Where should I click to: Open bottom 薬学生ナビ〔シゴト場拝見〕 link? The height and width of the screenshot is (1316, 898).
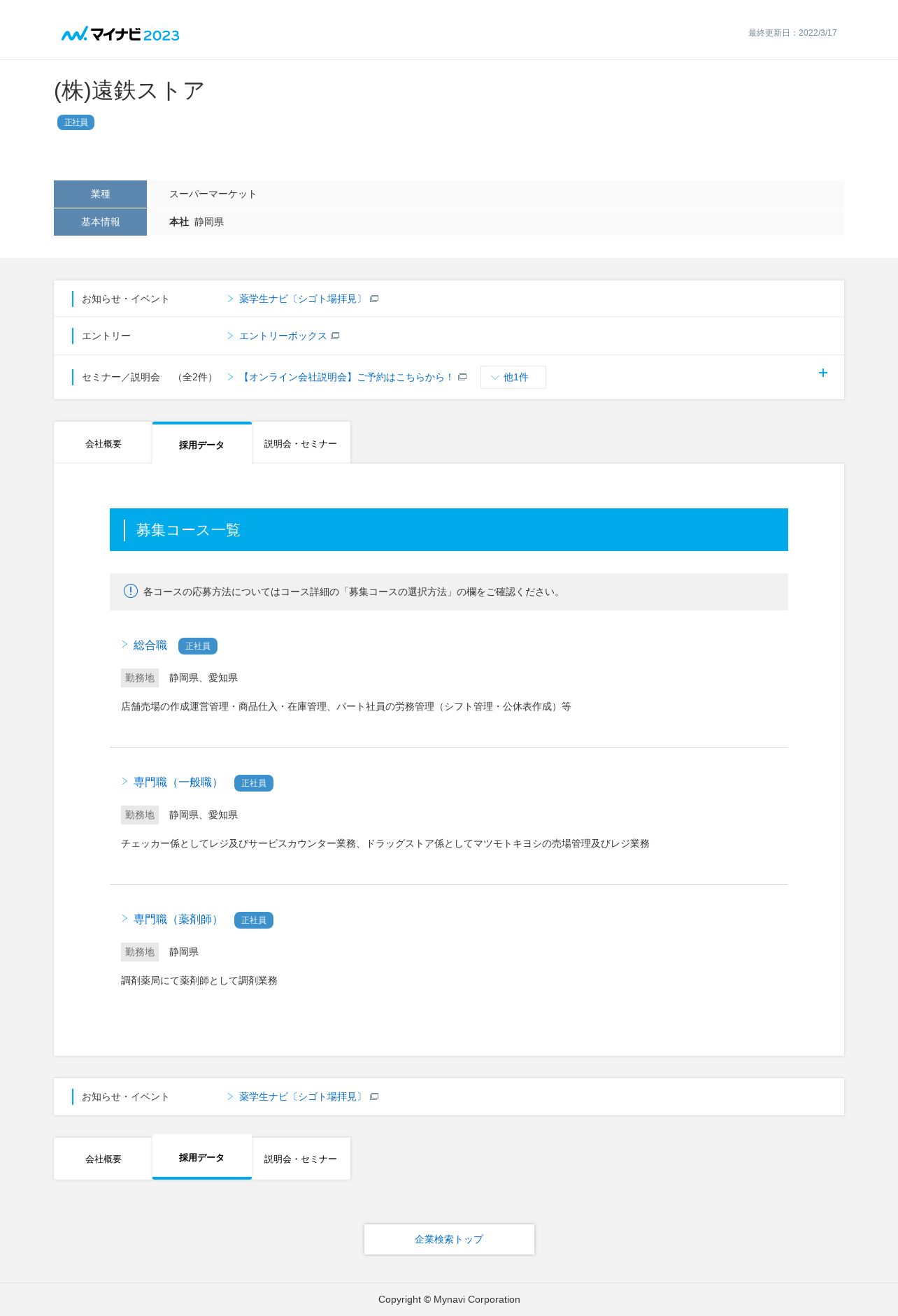pos(302,1096)
